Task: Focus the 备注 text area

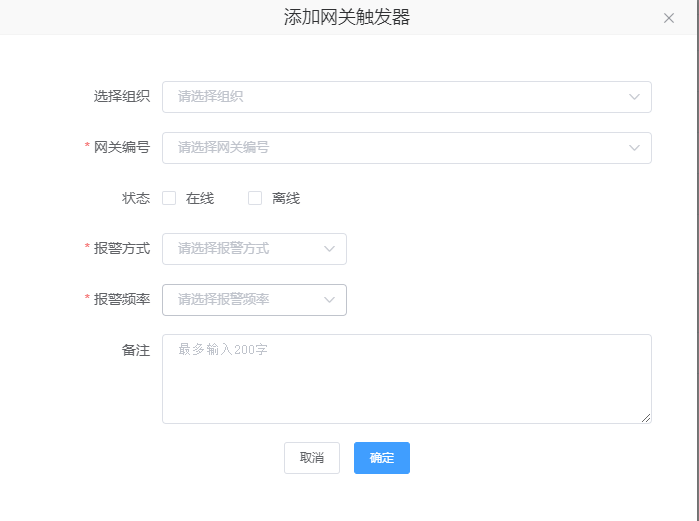Action: (405, 379)
